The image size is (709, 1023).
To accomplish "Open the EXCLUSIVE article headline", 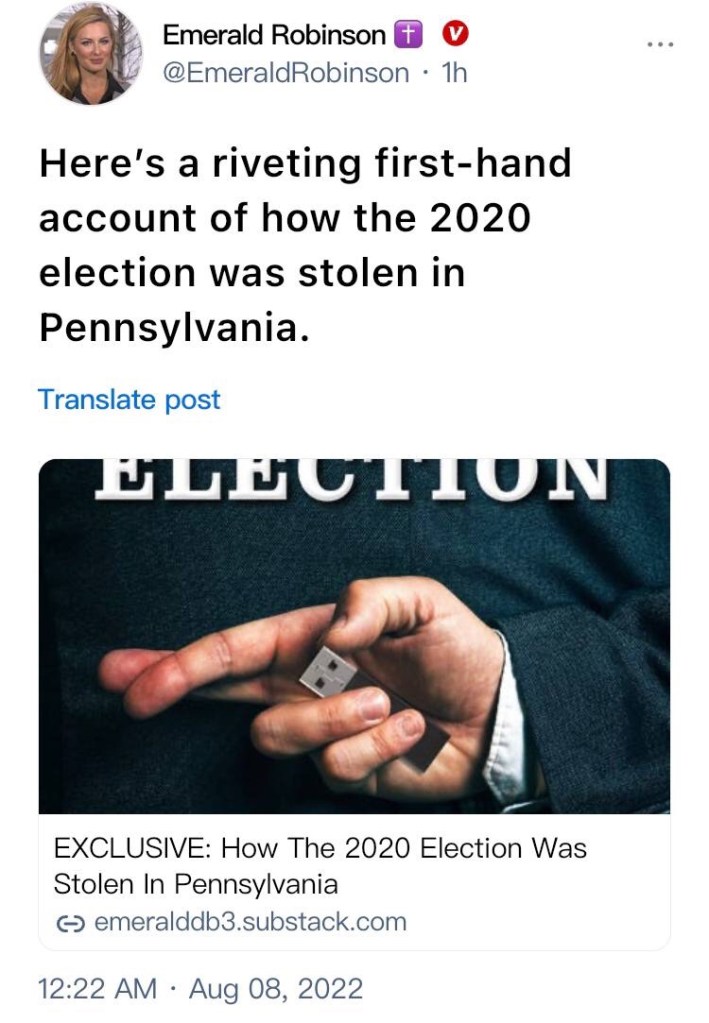I will point(319,849).
